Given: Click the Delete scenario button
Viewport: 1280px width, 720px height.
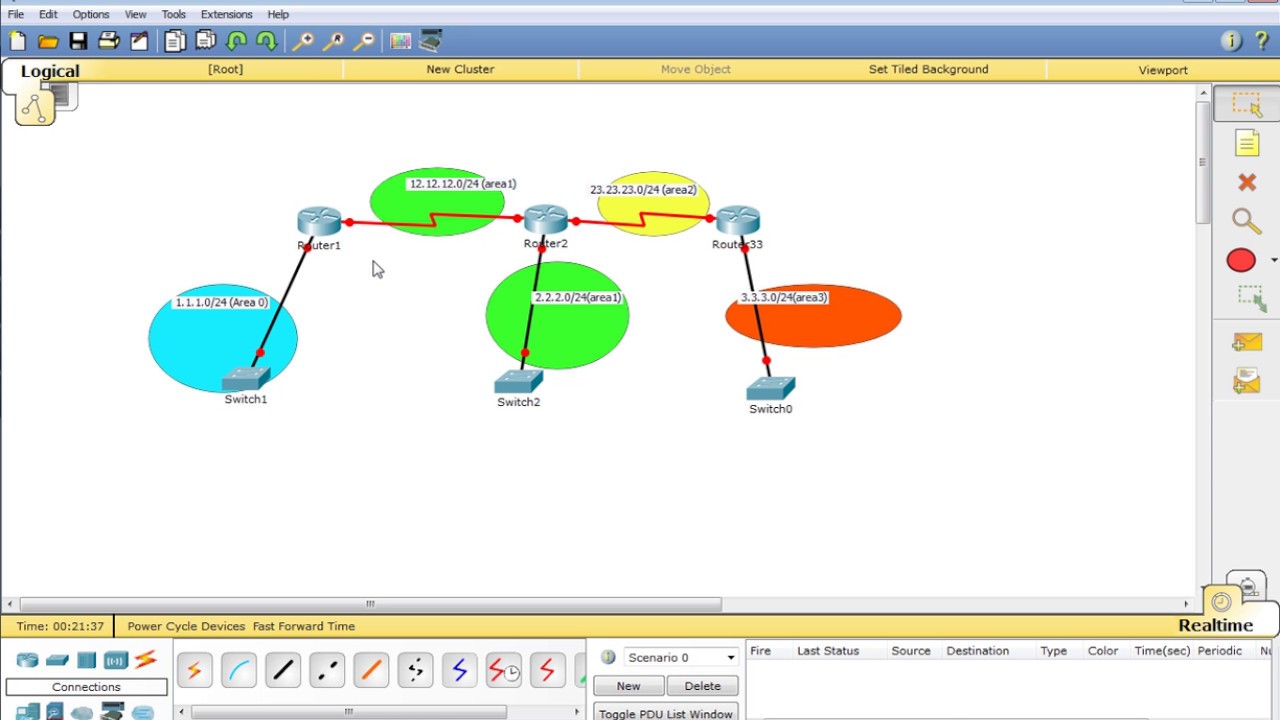Looking at the screenshot, I should 702,686.
